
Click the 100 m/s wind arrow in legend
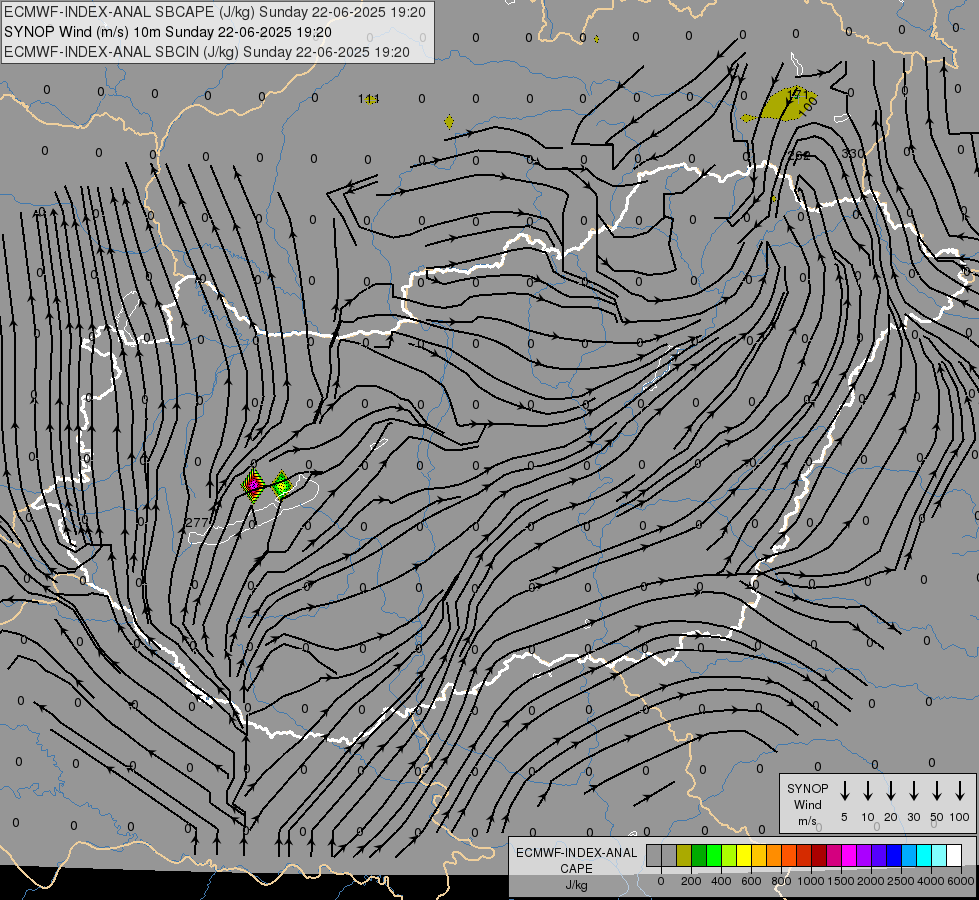click(960, 791)
